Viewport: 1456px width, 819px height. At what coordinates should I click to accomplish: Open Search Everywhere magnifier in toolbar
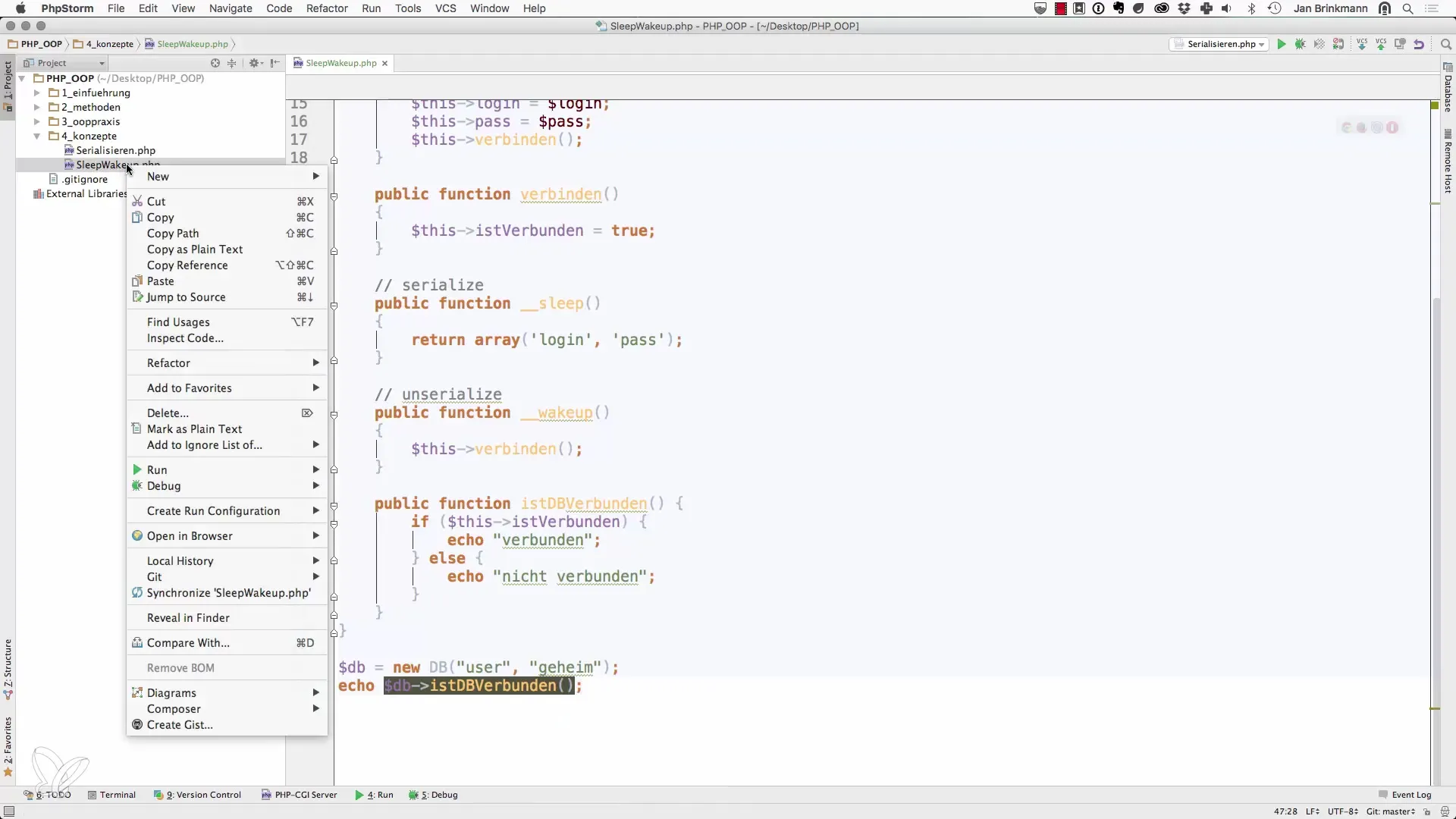coord(1445,44)
